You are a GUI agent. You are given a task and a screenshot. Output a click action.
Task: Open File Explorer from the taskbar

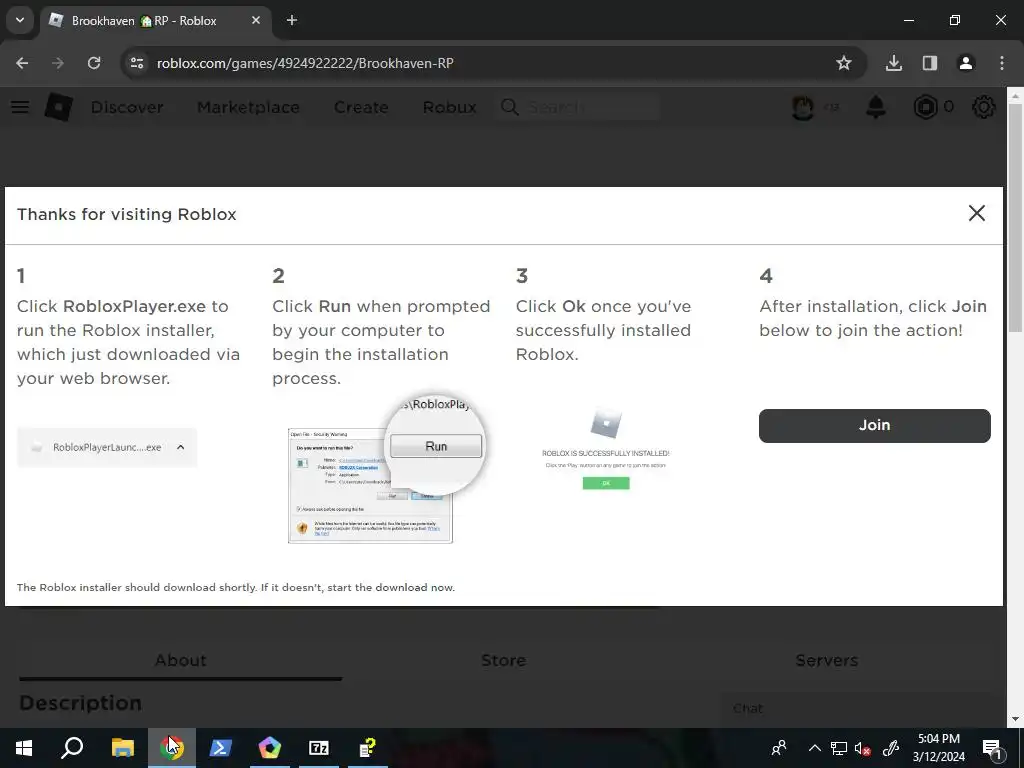pos(123,748)
